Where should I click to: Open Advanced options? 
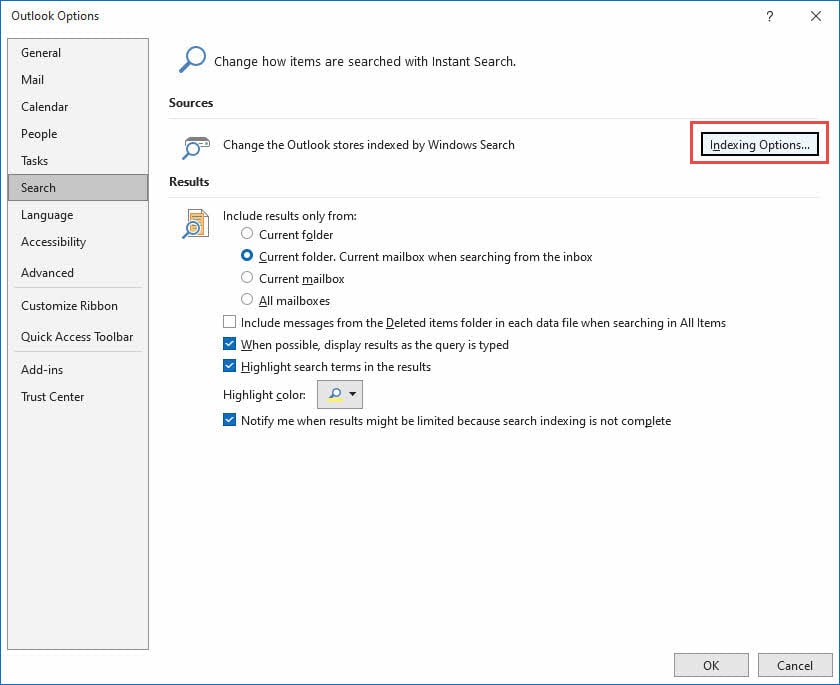point(78,273)
